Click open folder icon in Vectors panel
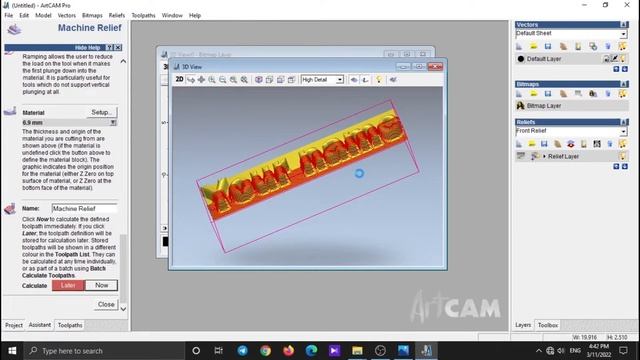Image resolution: width=640 pixels, height=360 pixels. click(533, 46)
